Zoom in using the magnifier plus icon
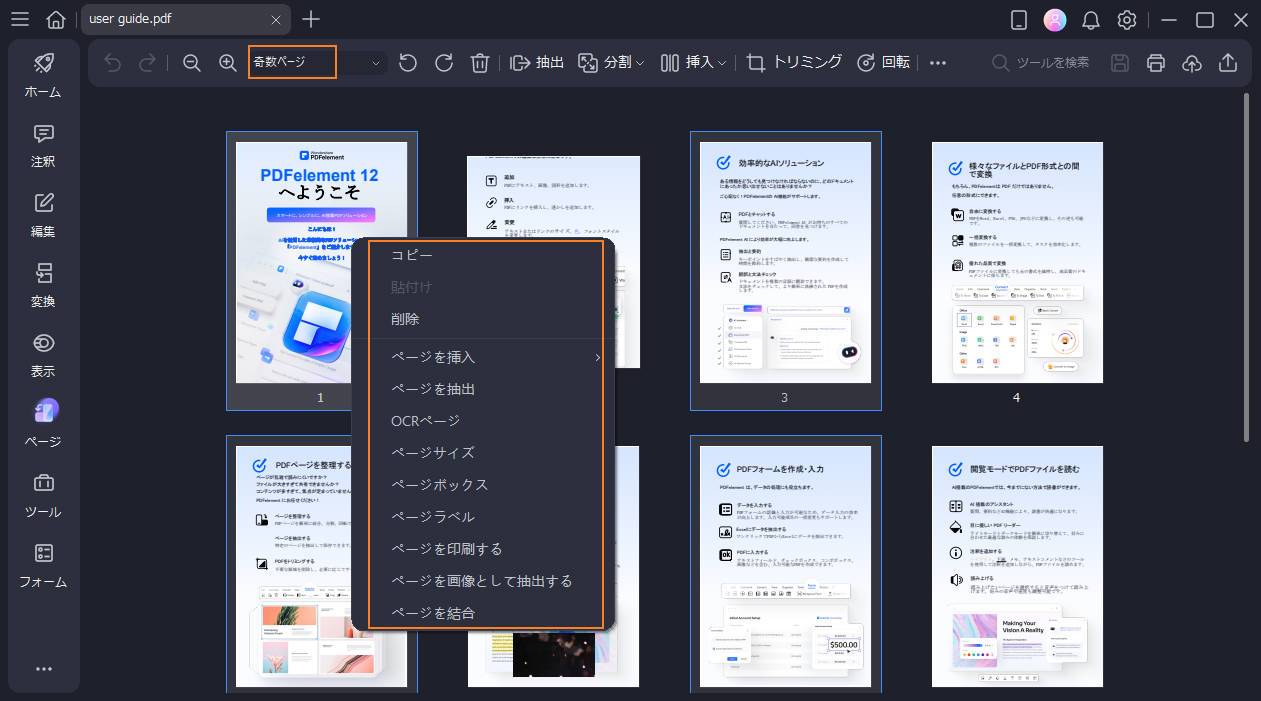Screen dimensions: 1261x701 click(226, 62)
